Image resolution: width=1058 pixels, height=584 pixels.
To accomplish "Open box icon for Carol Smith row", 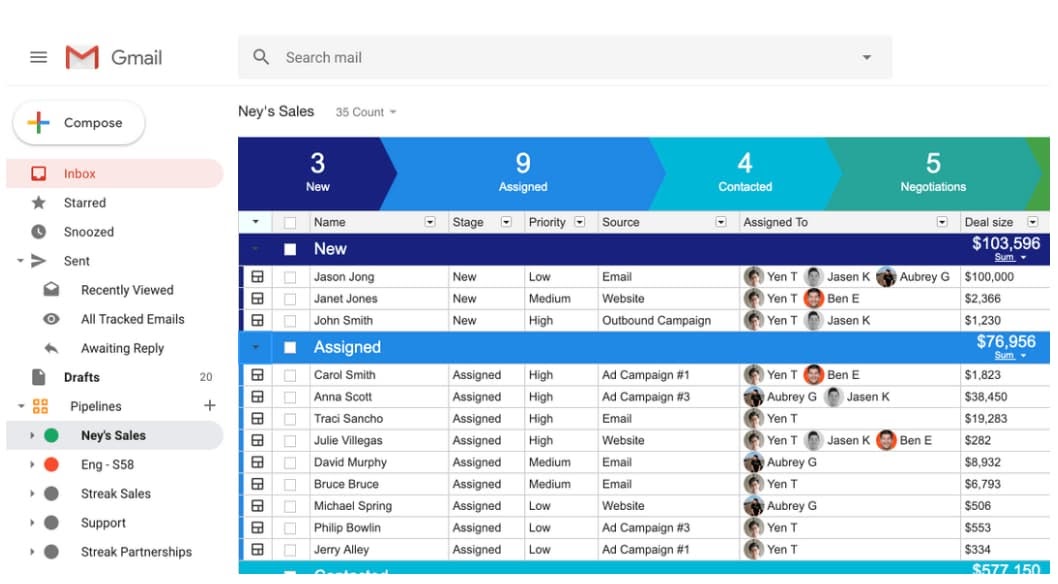I will click(x=257, y=374).
